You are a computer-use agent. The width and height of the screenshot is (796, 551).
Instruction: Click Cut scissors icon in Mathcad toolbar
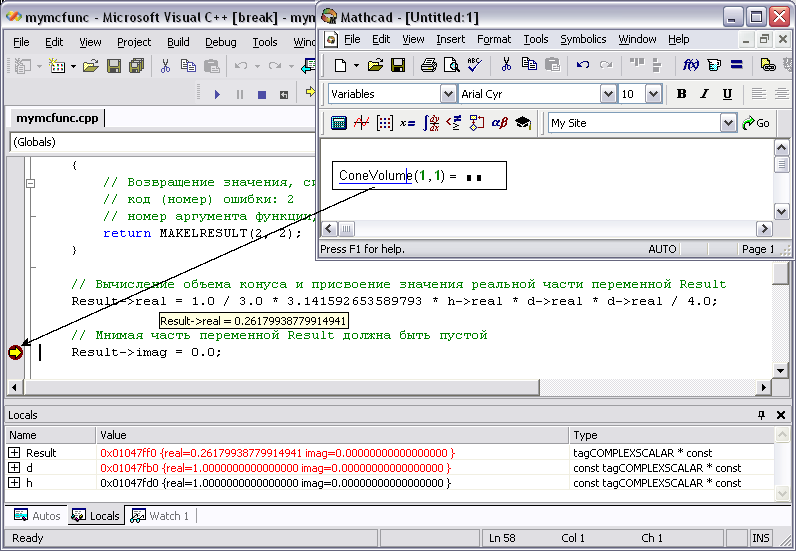pyautogui.click(x=506, y=64)
